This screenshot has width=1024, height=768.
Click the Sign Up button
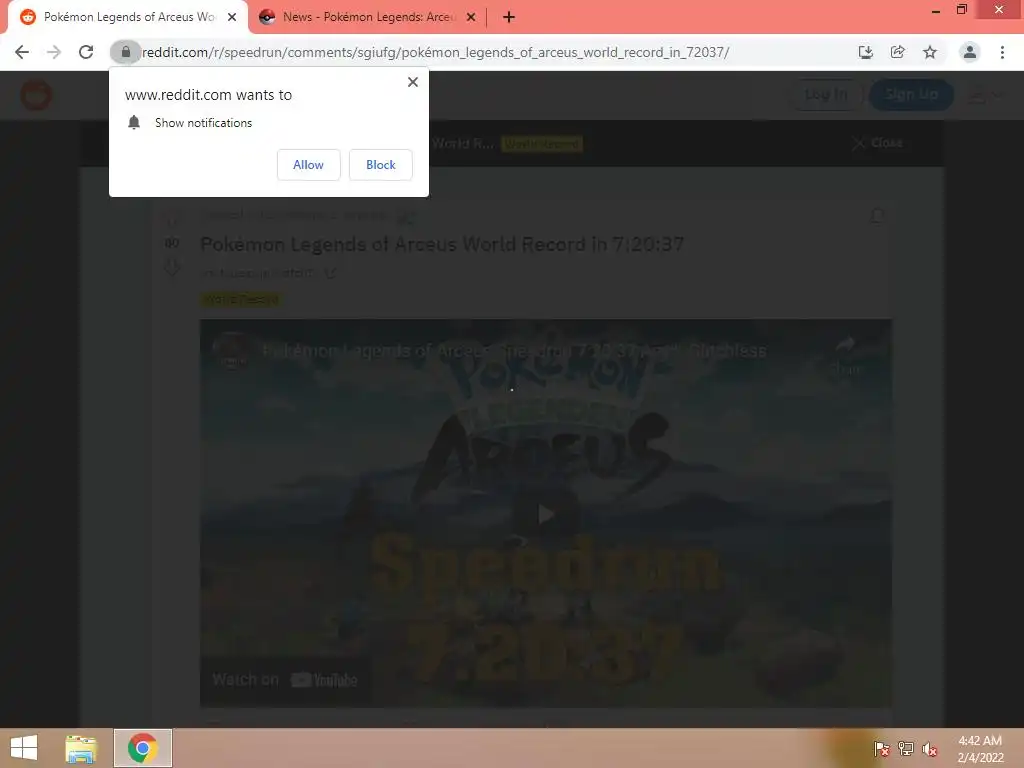911,95
